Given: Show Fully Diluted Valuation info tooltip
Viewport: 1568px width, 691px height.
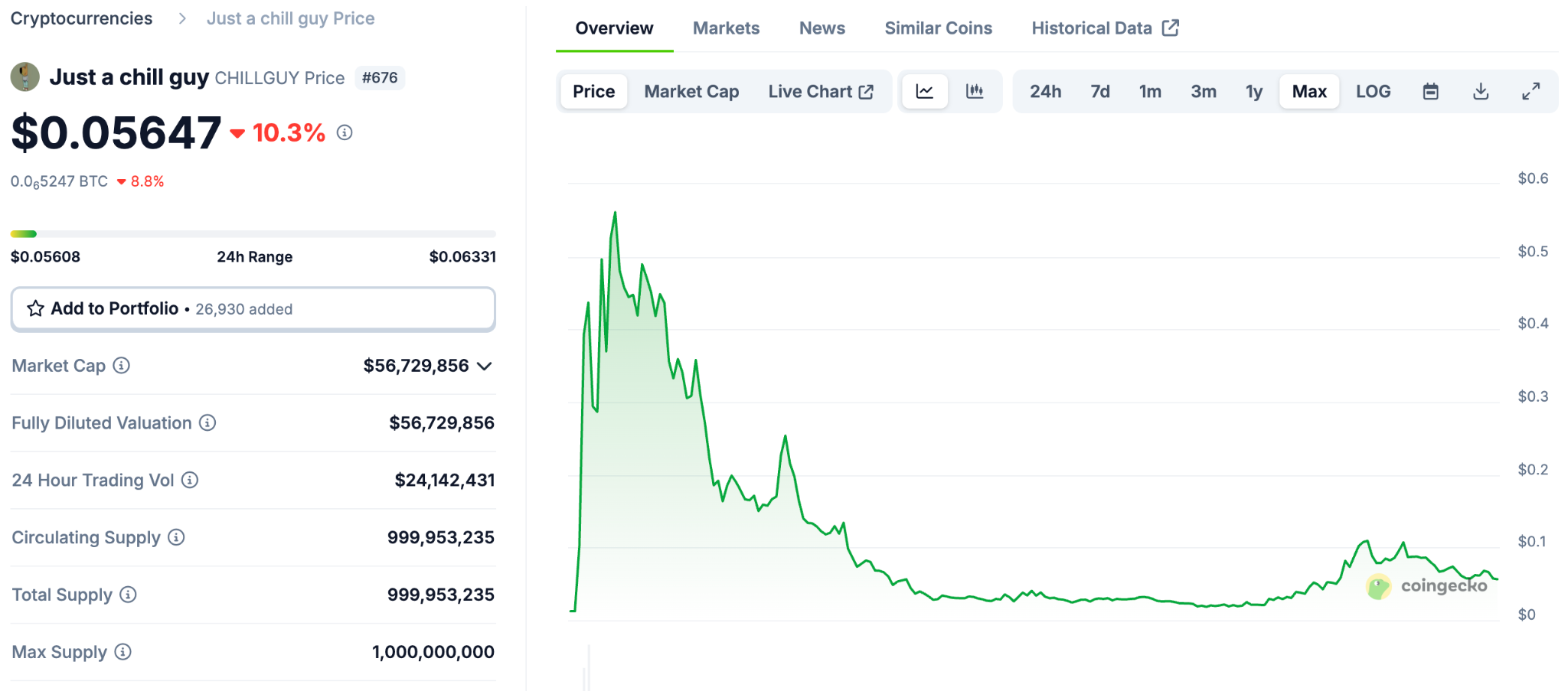Looking at the screenshot, I should (x=207, y=423).
